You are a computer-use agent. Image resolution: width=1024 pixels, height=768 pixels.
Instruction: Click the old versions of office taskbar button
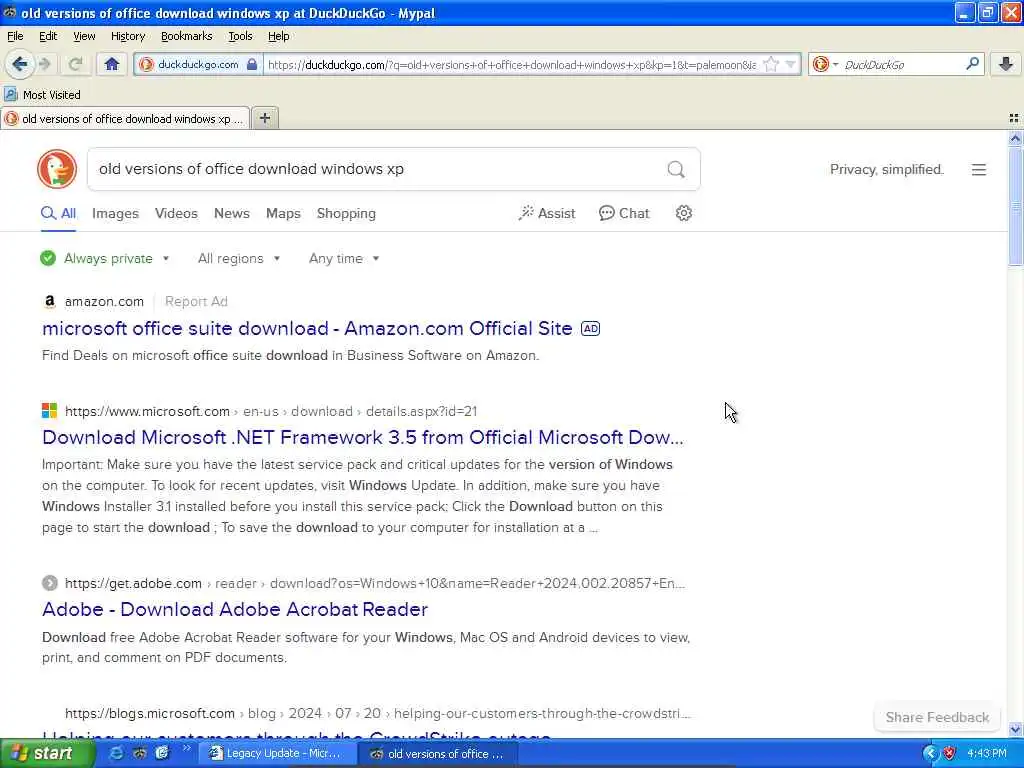[x=439, y=754]
